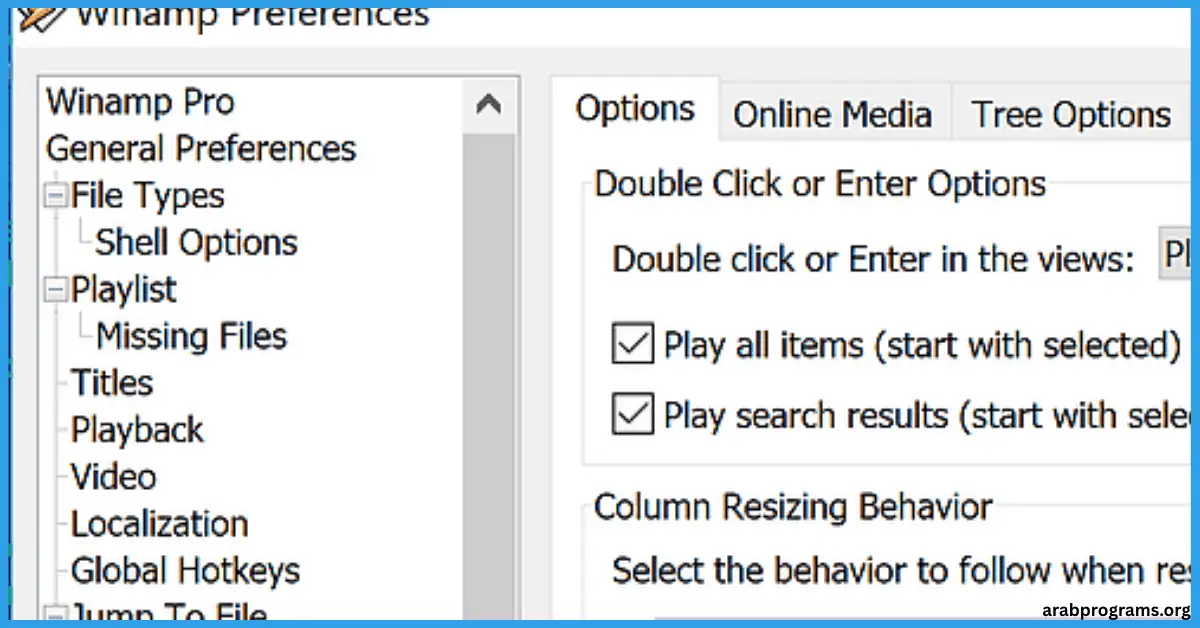Open Playback preferences

137,431
